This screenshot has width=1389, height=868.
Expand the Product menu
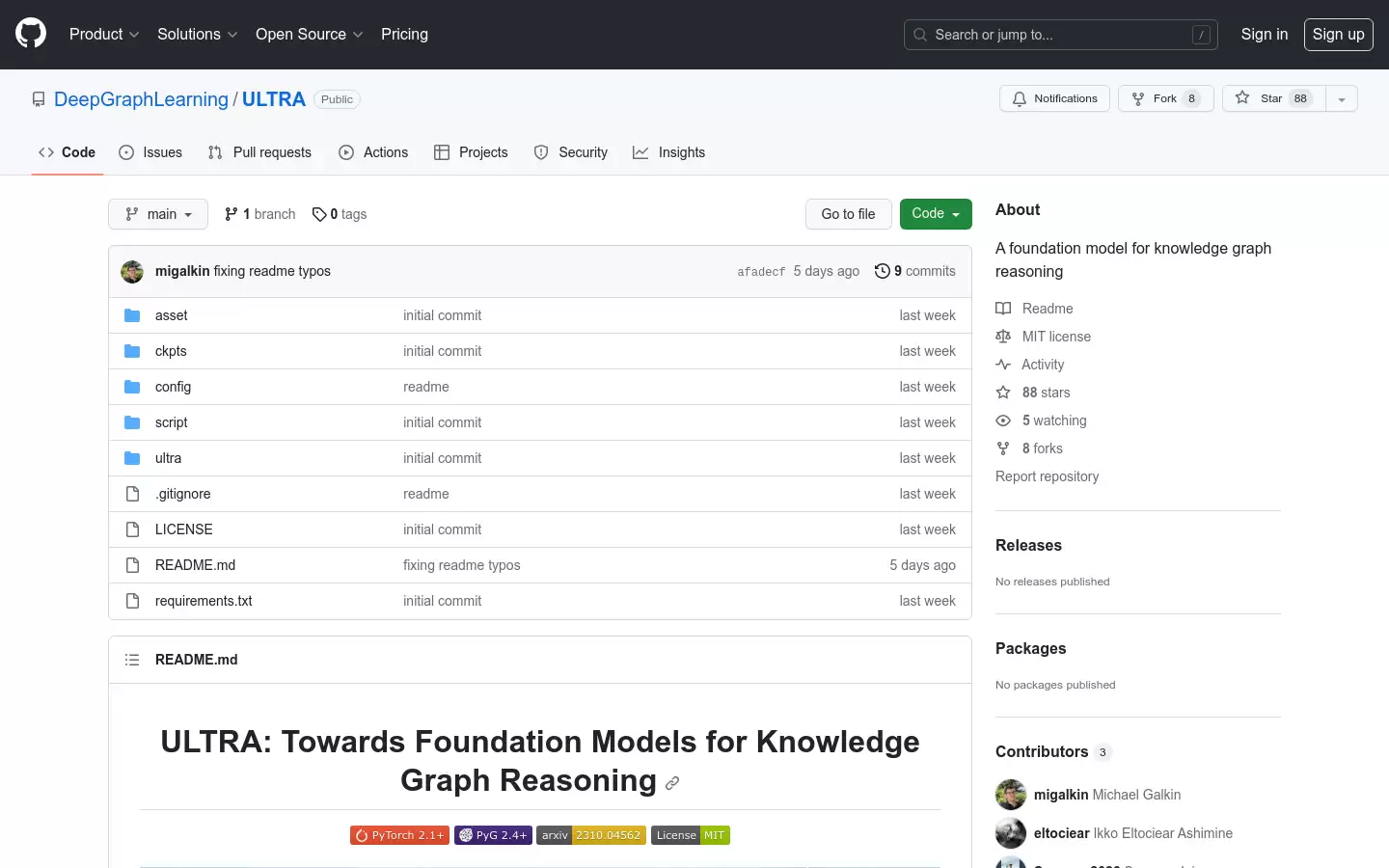104,34
